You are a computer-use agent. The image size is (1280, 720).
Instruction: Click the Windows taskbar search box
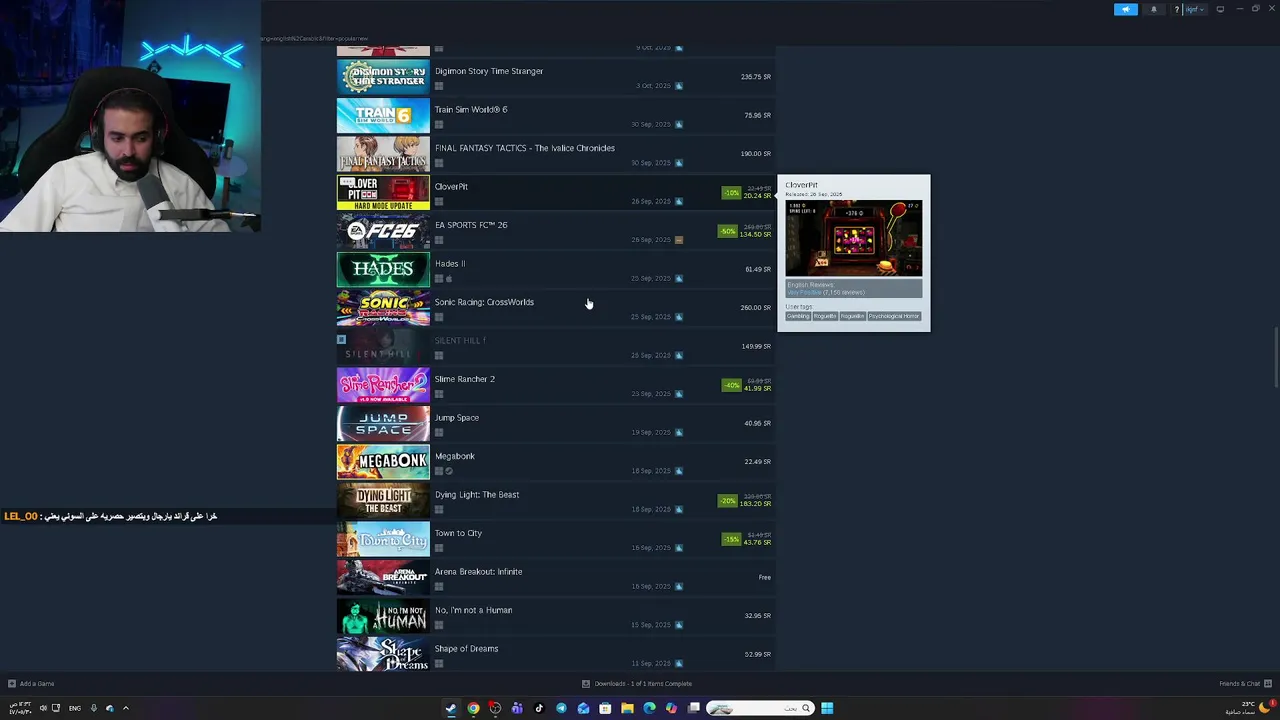760,708
